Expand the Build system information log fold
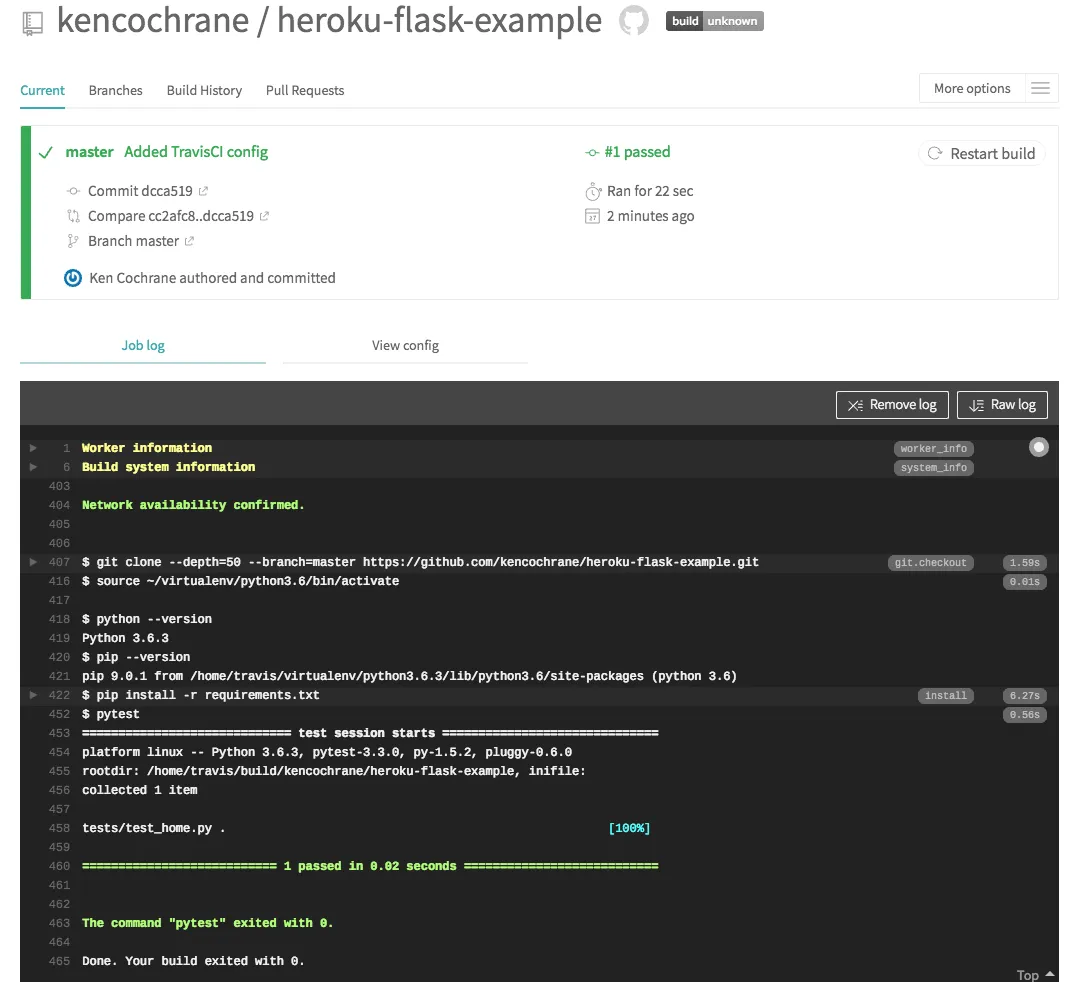 tap(33, 467)
